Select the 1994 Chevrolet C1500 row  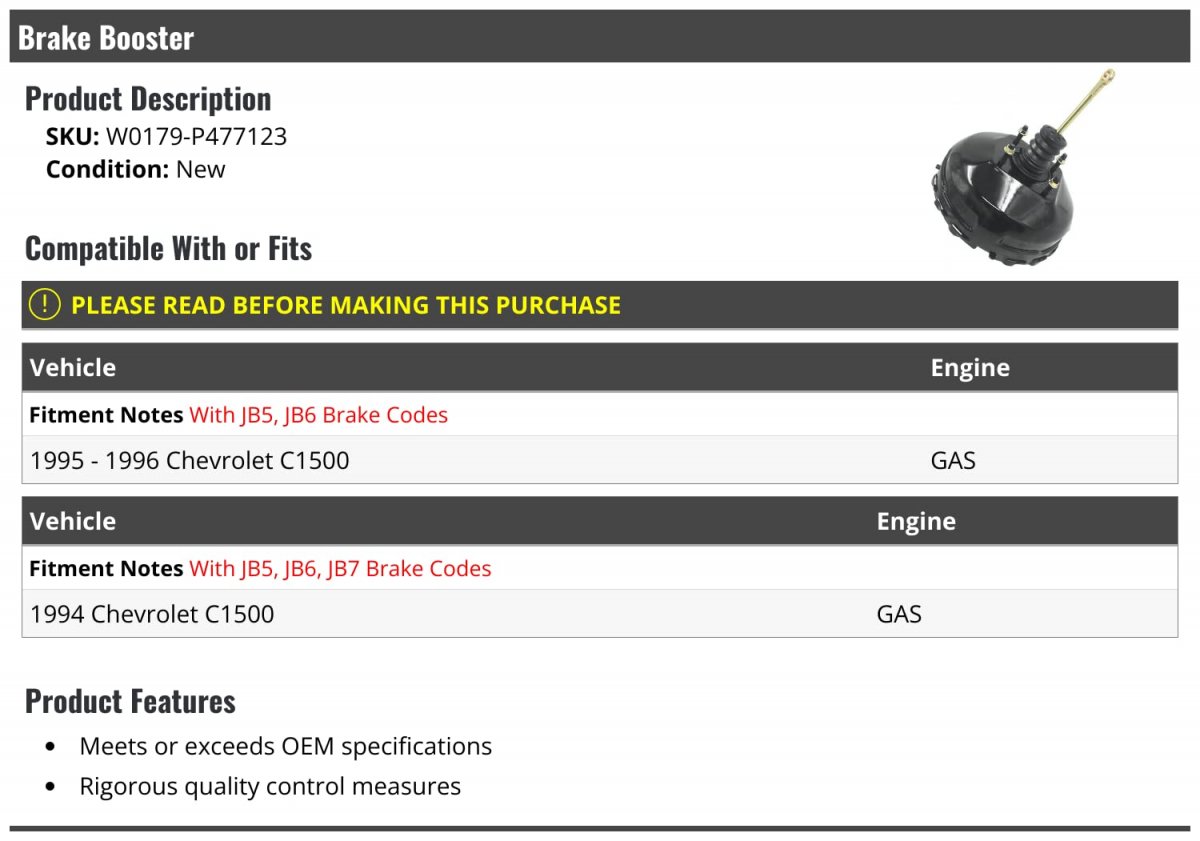[x=600, y=613]
